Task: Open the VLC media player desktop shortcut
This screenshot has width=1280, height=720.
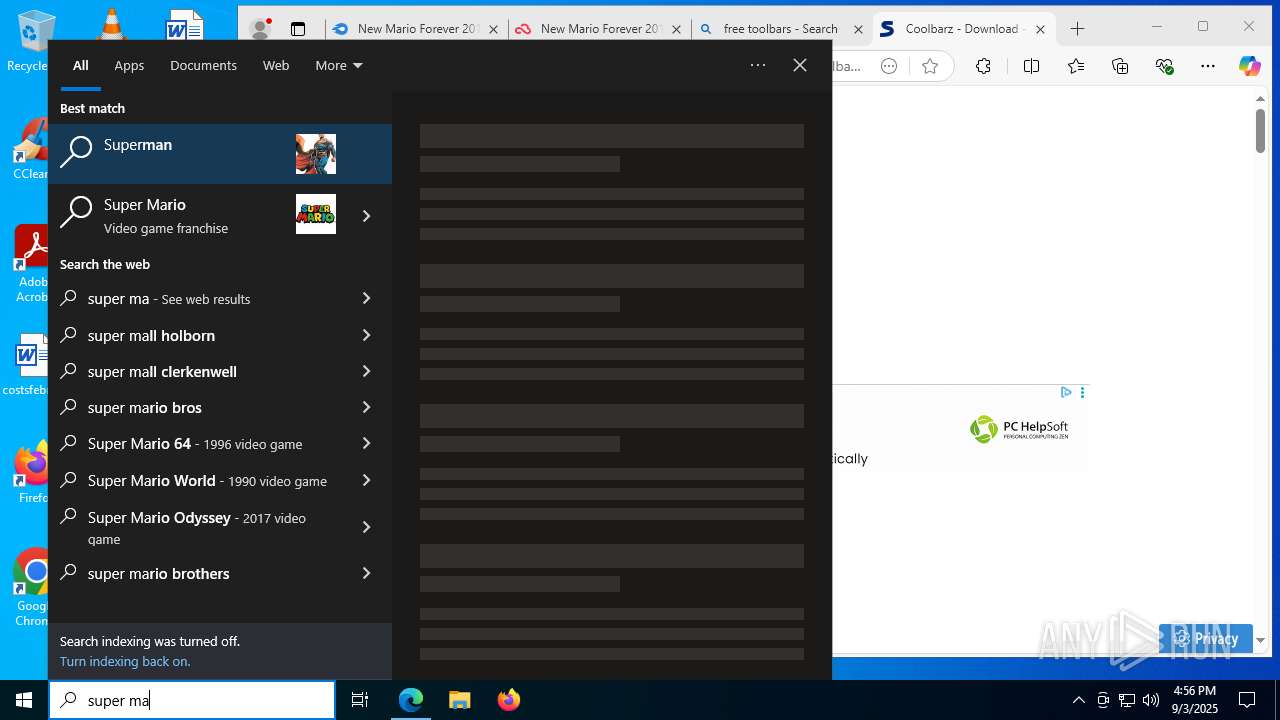Action: (x=112, y=25)
